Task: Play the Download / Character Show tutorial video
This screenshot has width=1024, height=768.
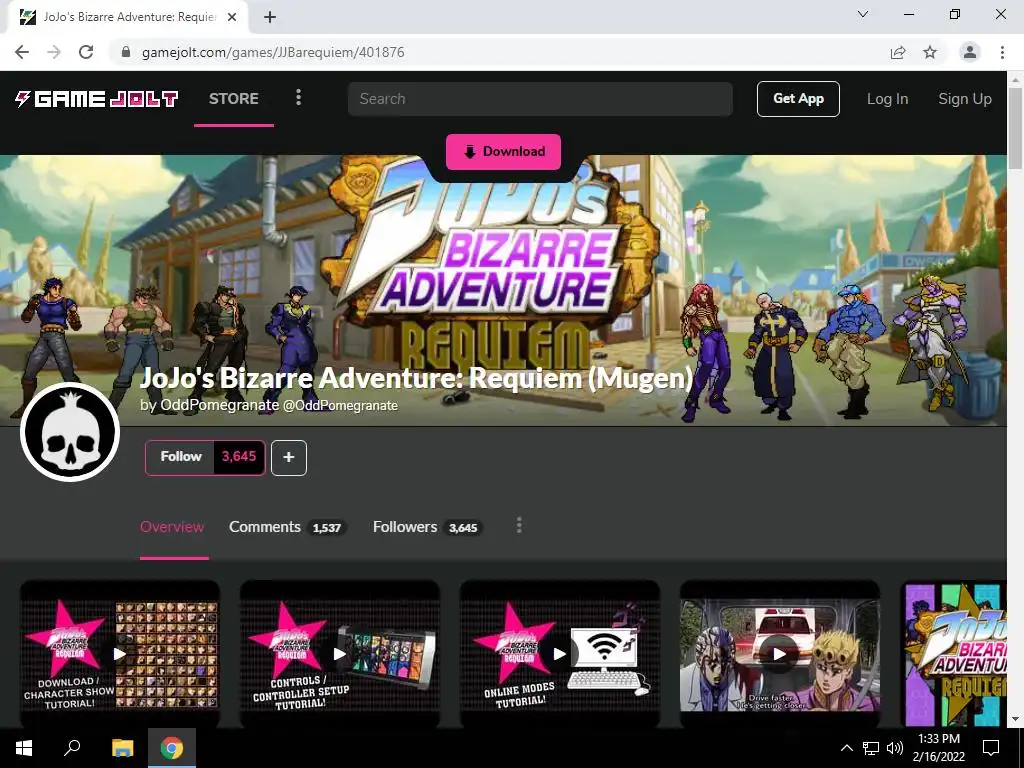Action: click(x=120, y=654)
